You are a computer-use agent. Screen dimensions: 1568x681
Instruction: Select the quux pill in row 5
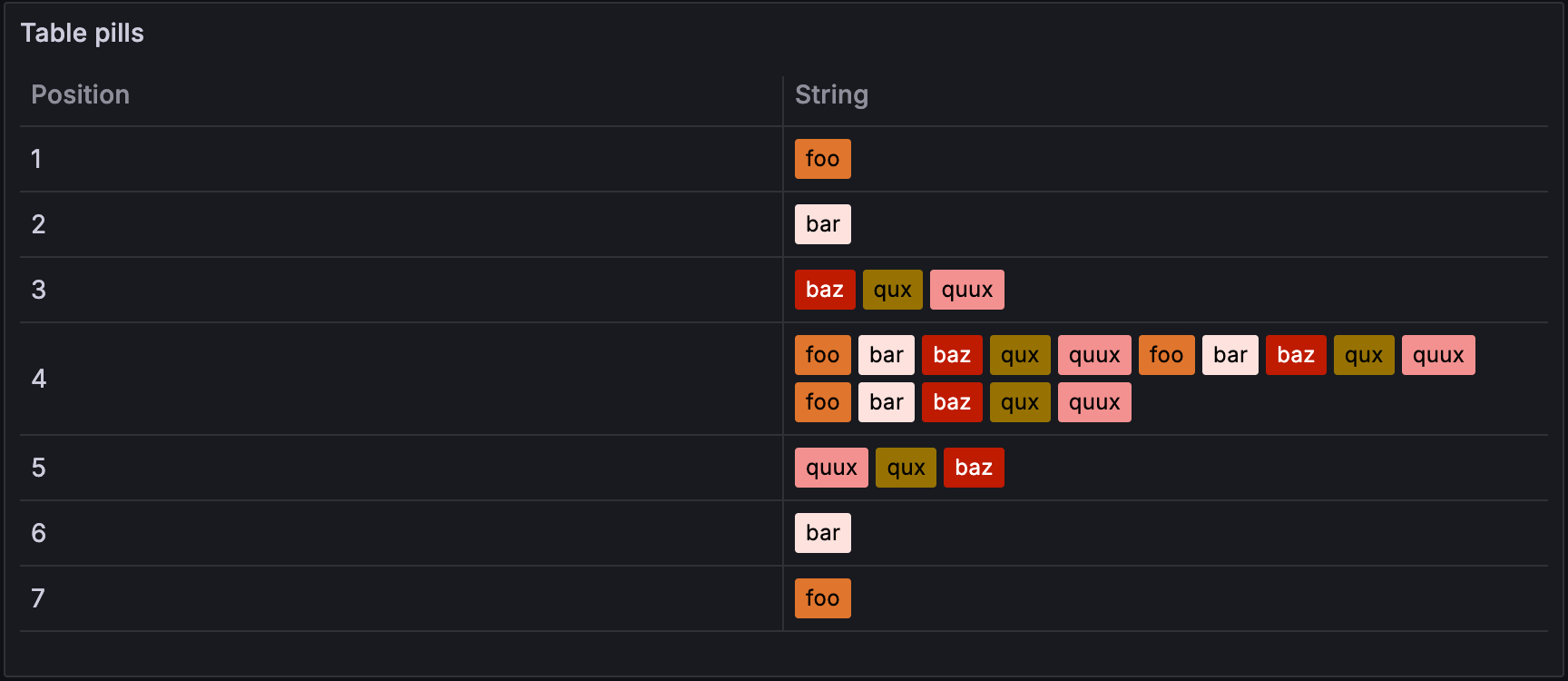pos(831,468)
